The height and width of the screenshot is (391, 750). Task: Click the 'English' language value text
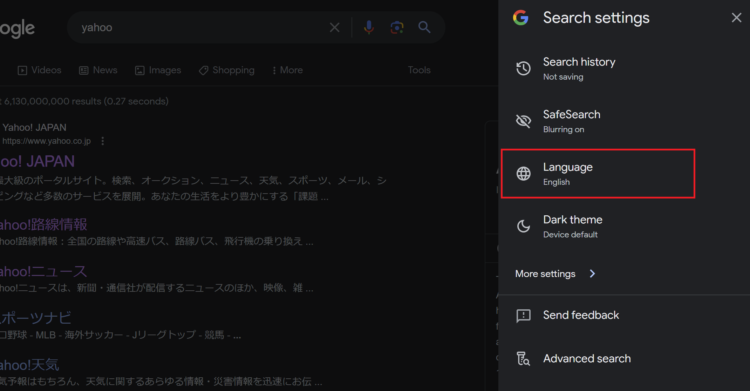coord(556,182)
